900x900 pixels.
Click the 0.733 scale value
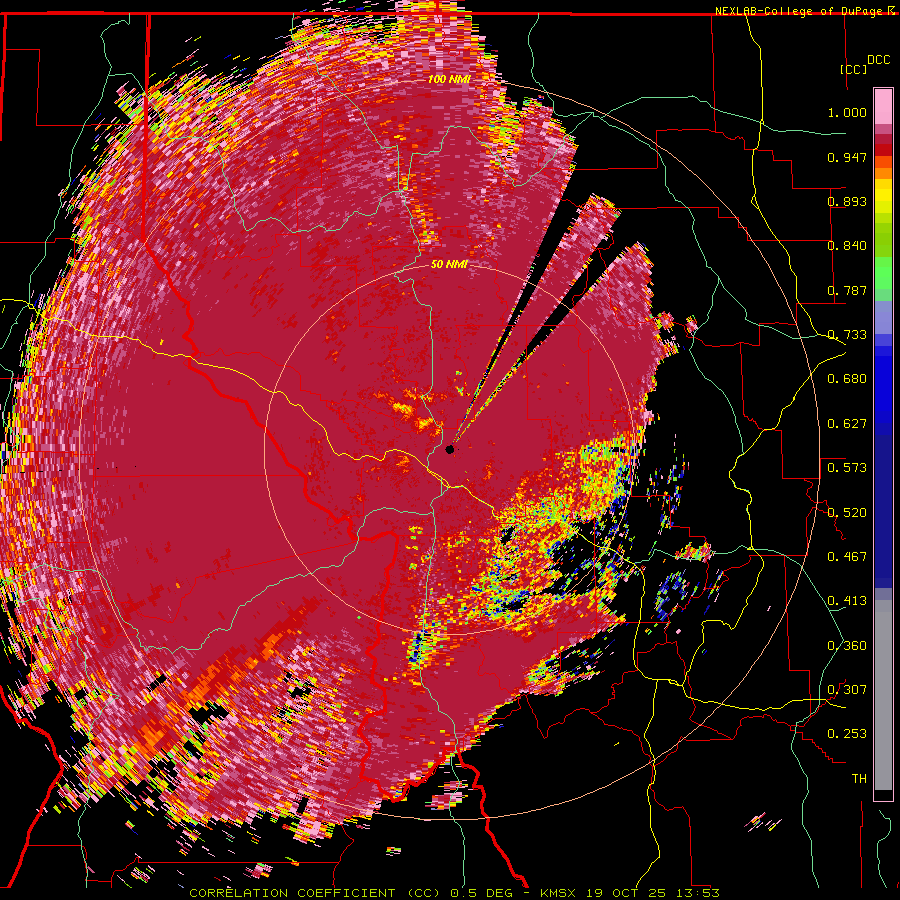click(x=847, y=335)
